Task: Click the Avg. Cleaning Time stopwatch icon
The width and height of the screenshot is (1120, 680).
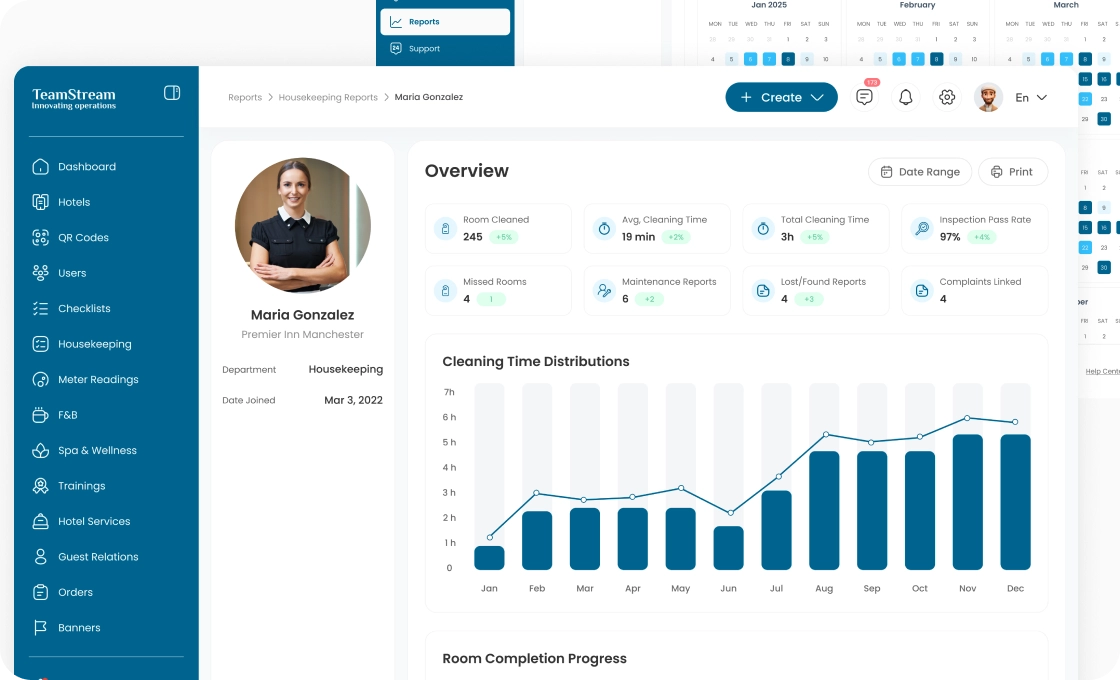Action: (604, 229)
